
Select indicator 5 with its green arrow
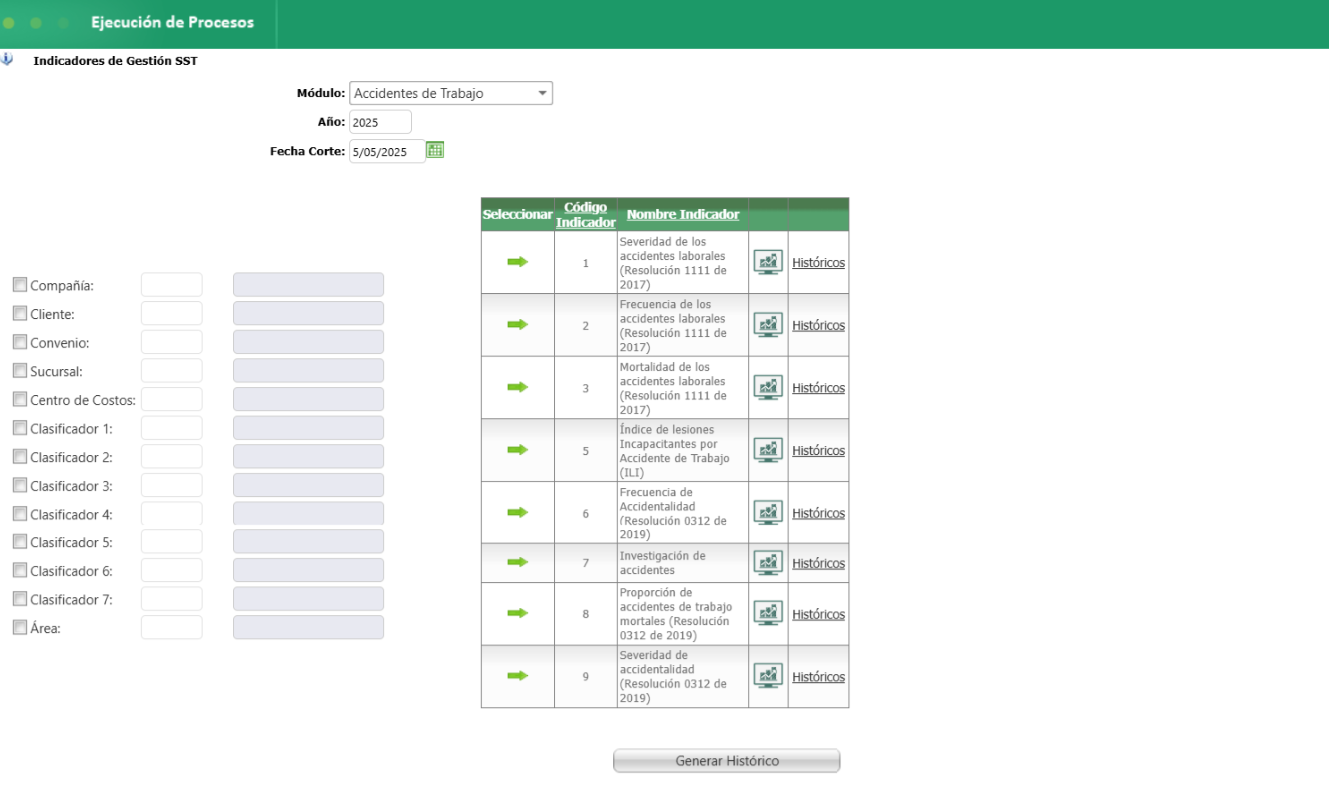(517, 450)
